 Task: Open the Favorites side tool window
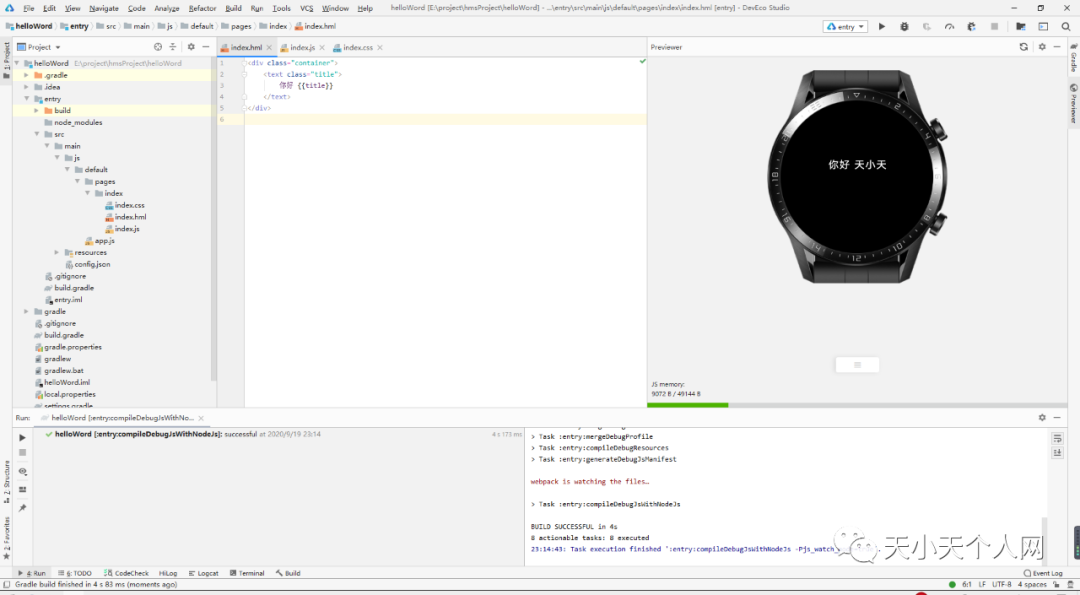(x=6, y=539)
